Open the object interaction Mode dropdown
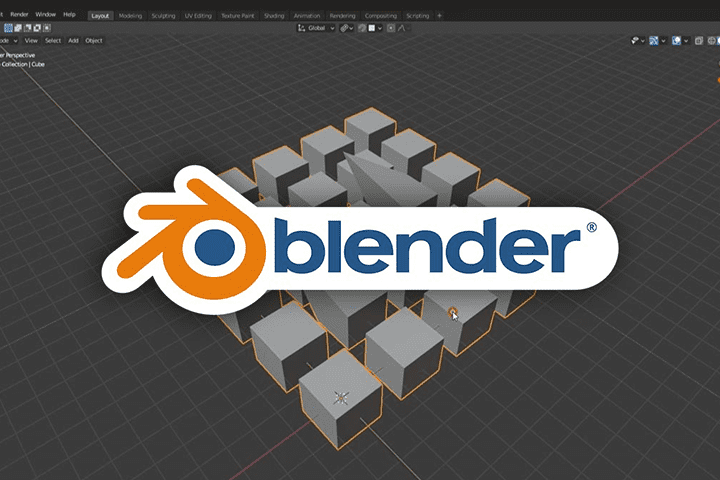Screen dimensions: 720x480 (x=9, y=41)
